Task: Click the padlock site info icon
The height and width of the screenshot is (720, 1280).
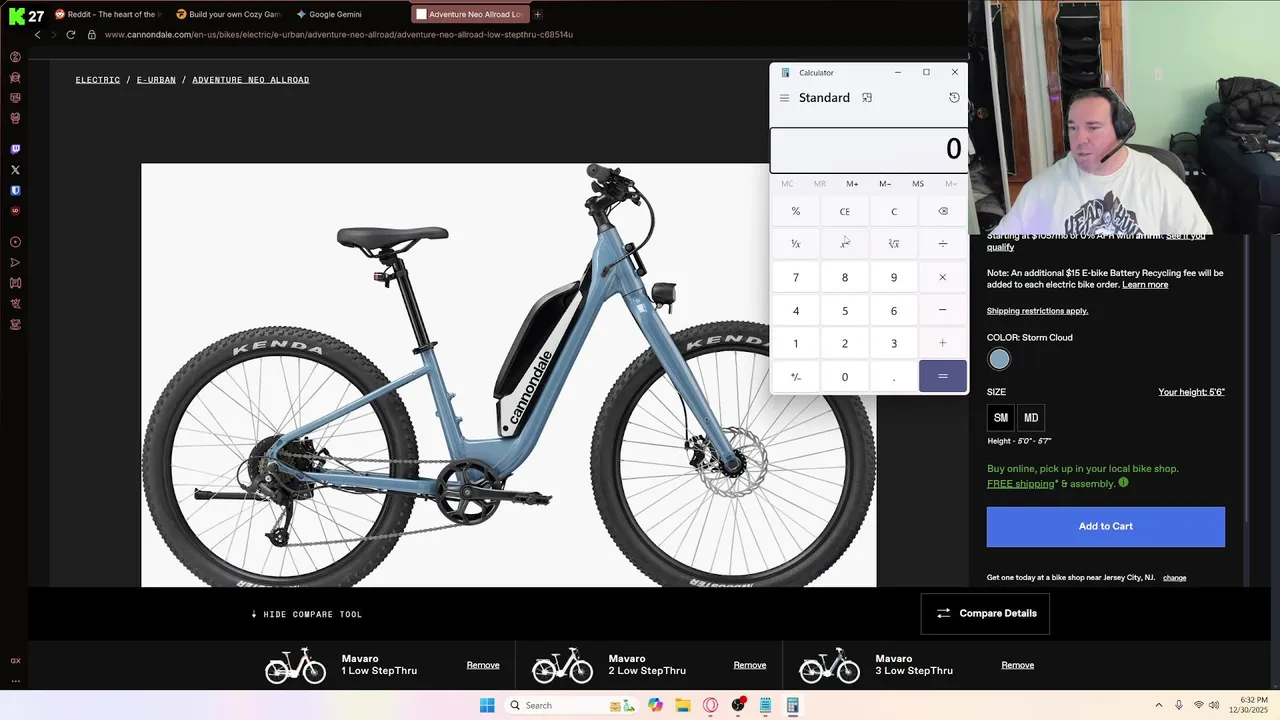Action: (x=92, y=34)
